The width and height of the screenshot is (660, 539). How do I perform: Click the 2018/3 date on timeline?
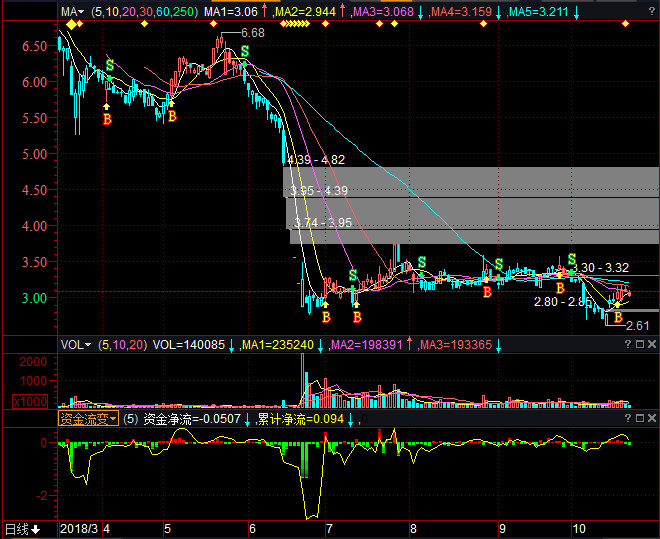pyautogui.click(x=79, y=529)
